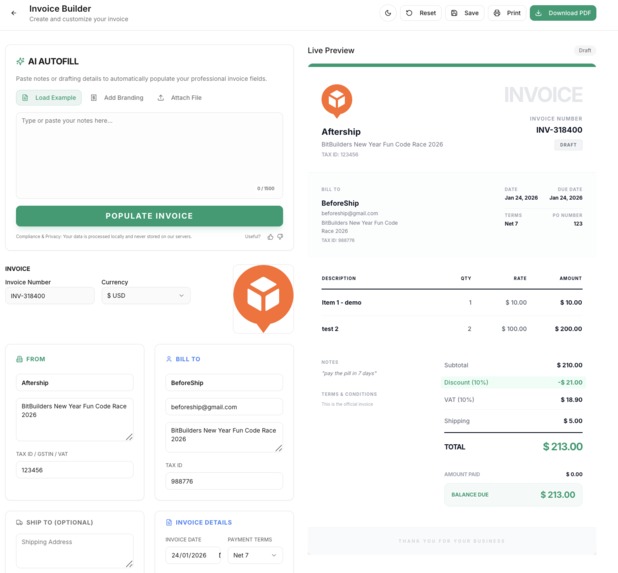Click the Save floppy disk icon
This screenshot has height=573, width=618.
(454, 13)
